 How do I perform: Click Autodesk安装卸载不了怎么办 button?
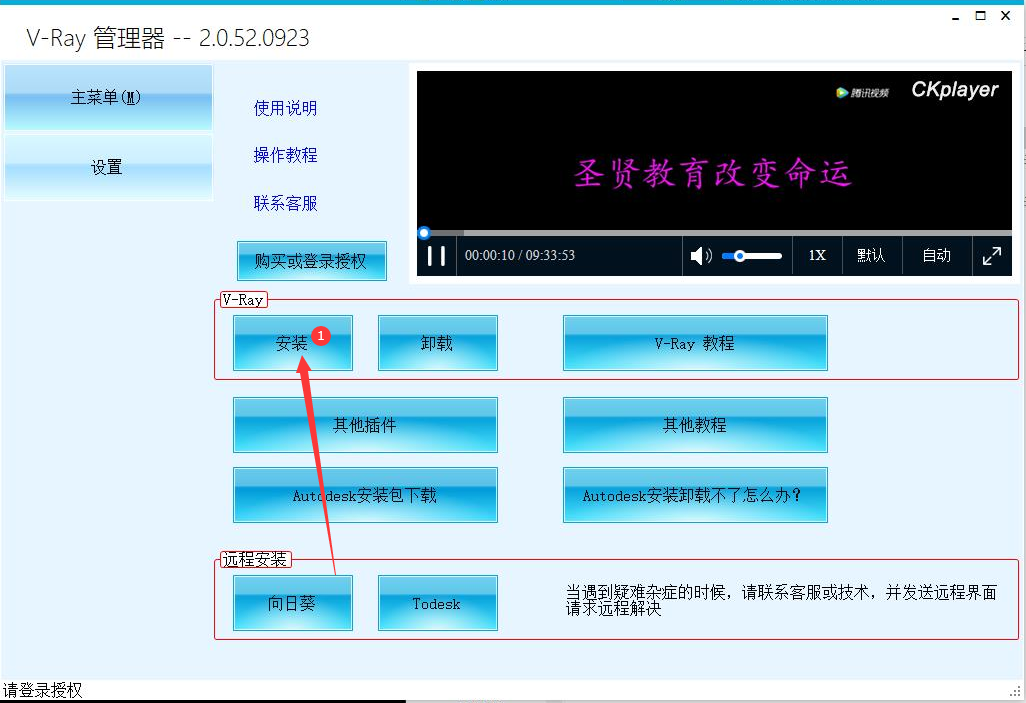(x=695, y=495)
